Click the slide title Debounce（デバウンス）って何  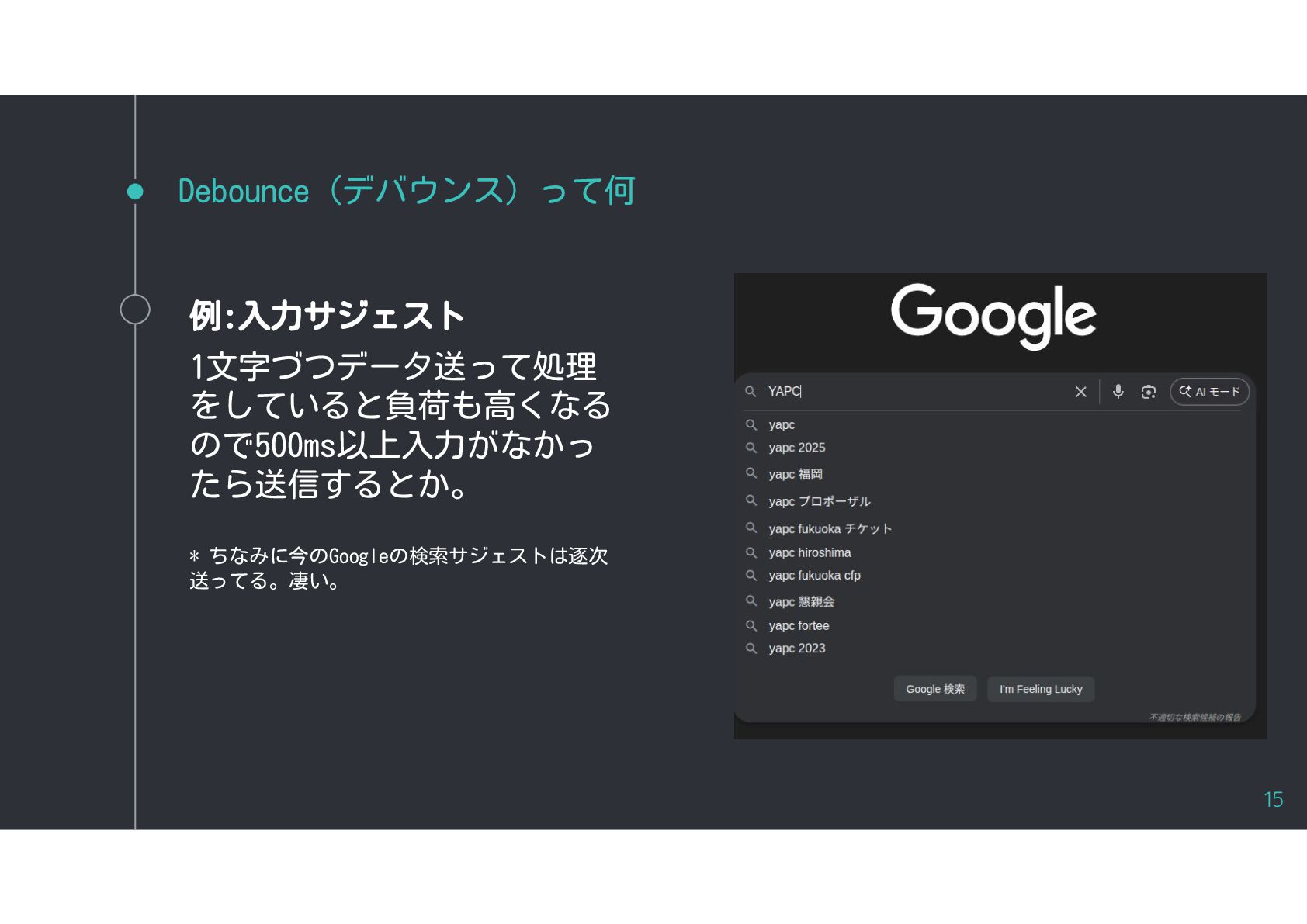(407, 191)
